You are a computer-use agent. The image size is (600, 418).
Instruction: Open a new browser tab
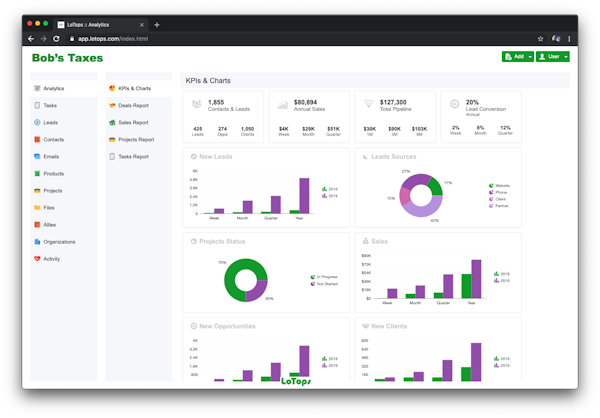(x=157, y=24)
